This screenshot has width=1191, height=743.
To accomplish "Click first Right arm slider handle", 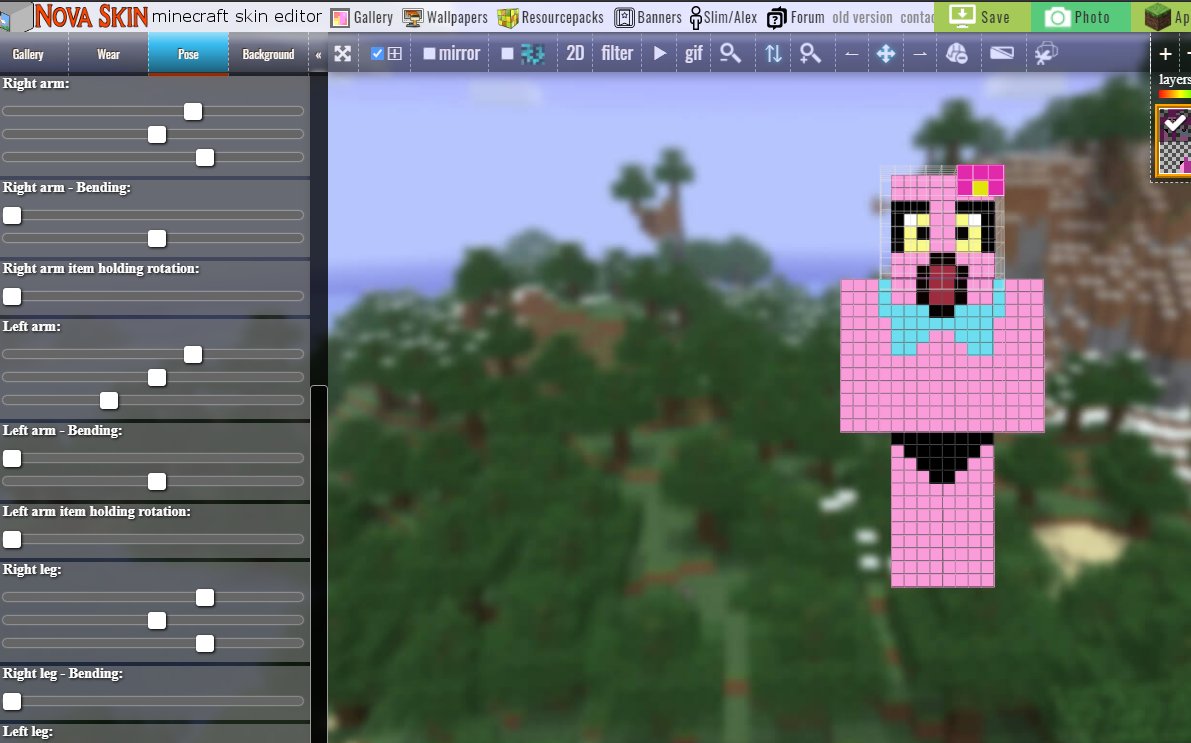I will coord(193,112).
